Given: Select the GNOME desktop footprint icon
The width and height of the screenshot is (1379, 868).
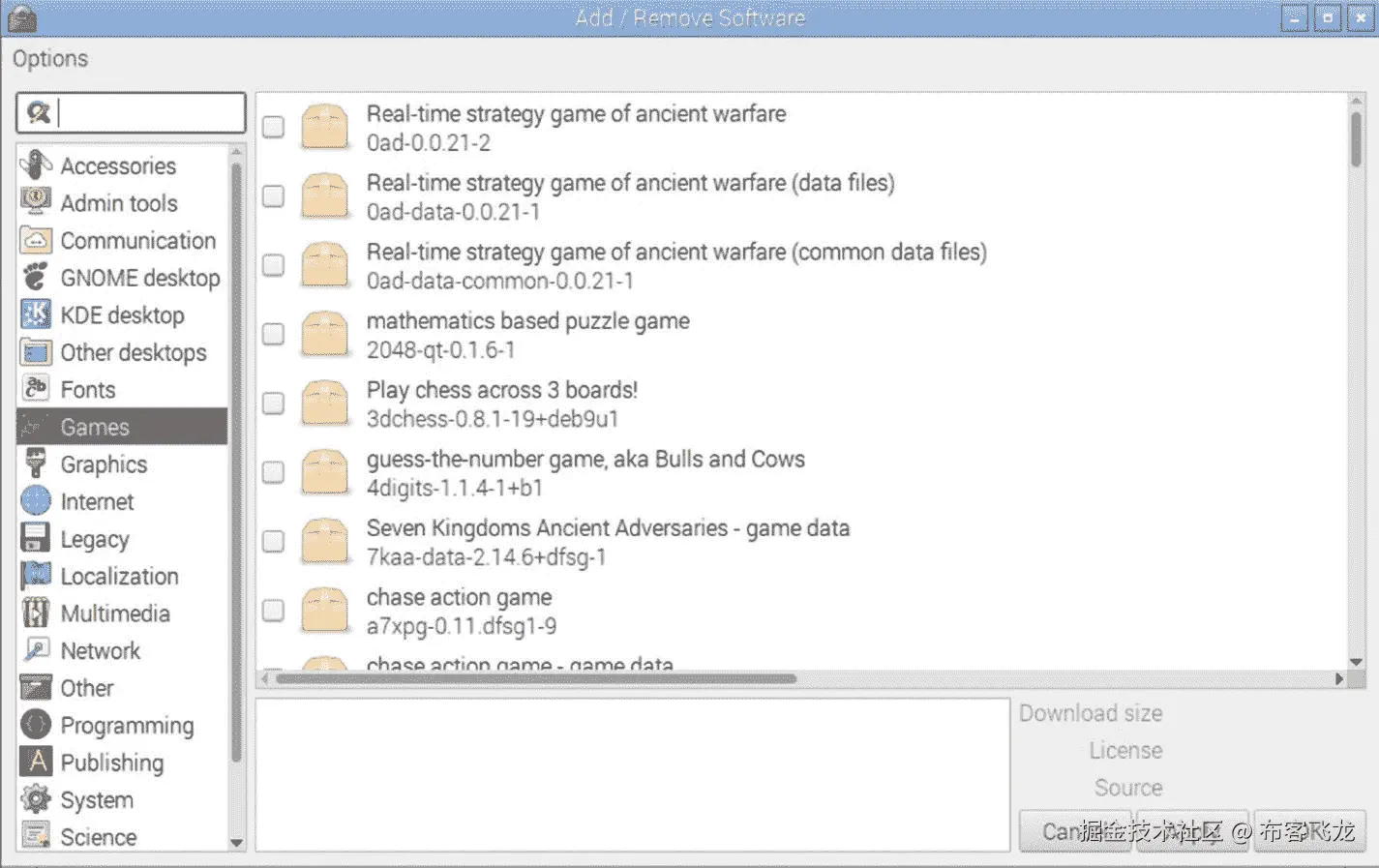Looking at the screenshot, I should tap(36, 277).
